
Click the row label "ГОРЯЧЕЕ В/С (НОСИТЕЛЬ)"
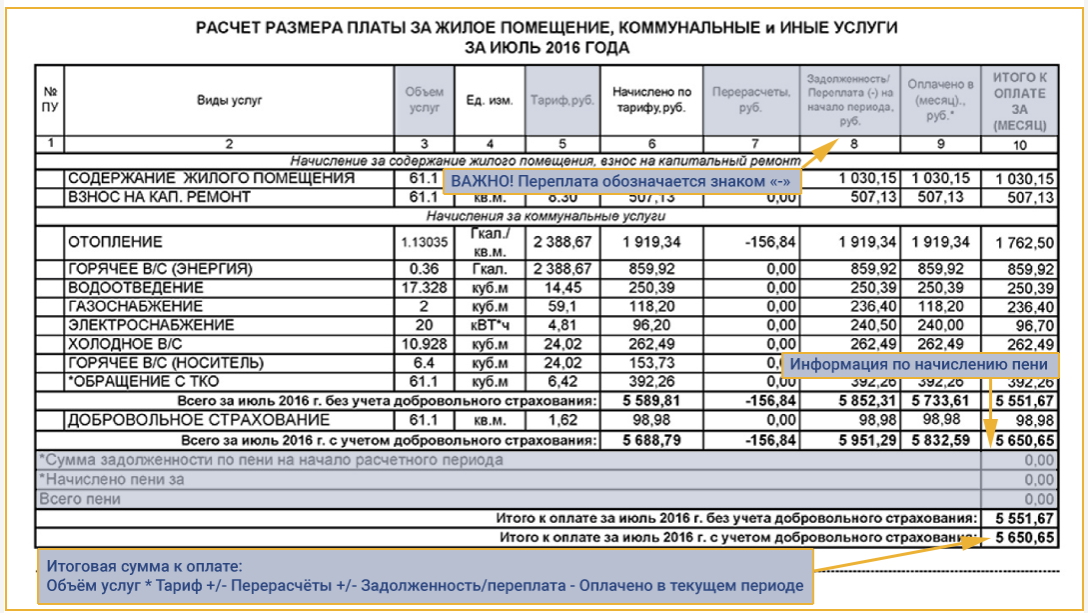coord(165,362)
